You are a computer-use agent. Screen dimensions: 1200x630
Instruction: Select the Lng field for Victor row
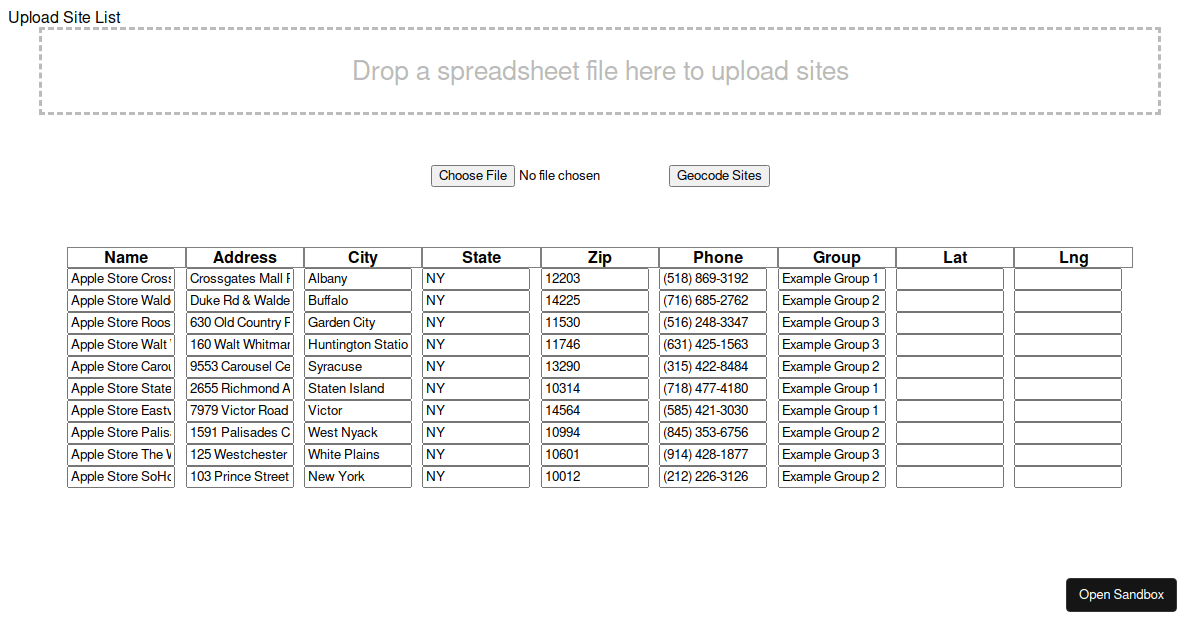click(x=1068, y=411)
